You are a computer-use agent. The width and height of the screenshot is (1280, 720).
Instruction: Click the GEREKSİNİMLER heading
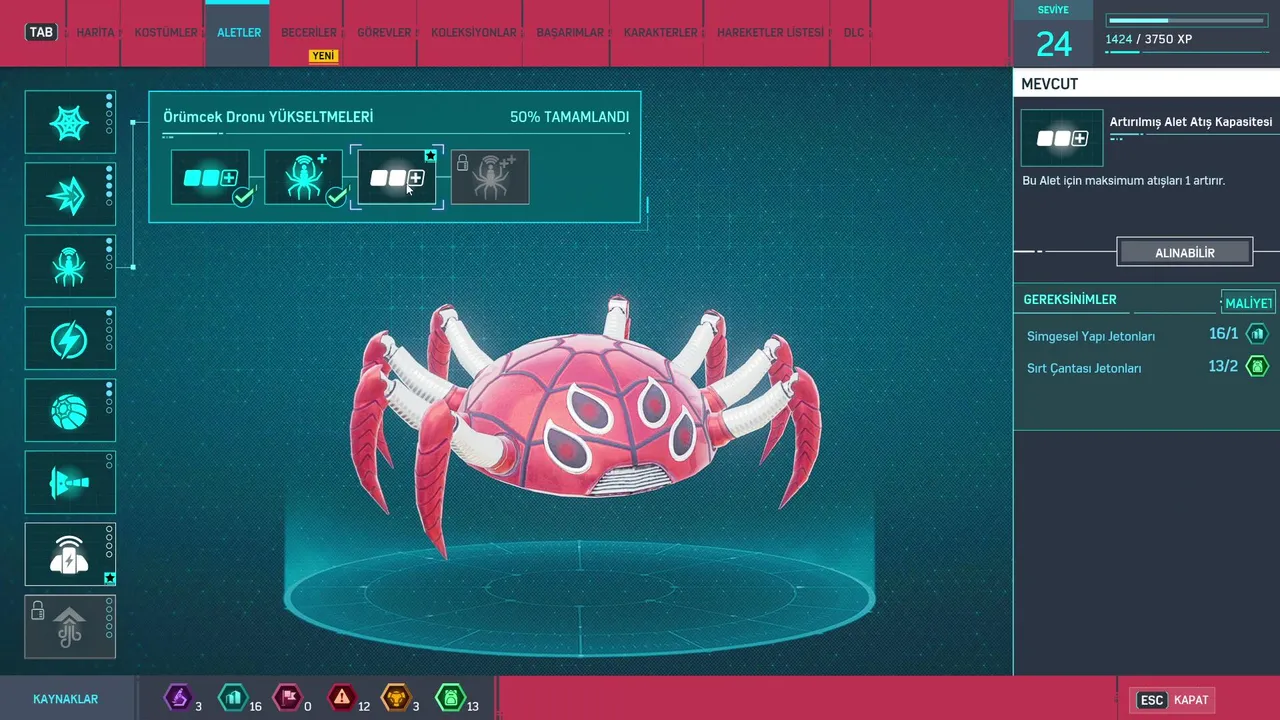[1070, 299]
